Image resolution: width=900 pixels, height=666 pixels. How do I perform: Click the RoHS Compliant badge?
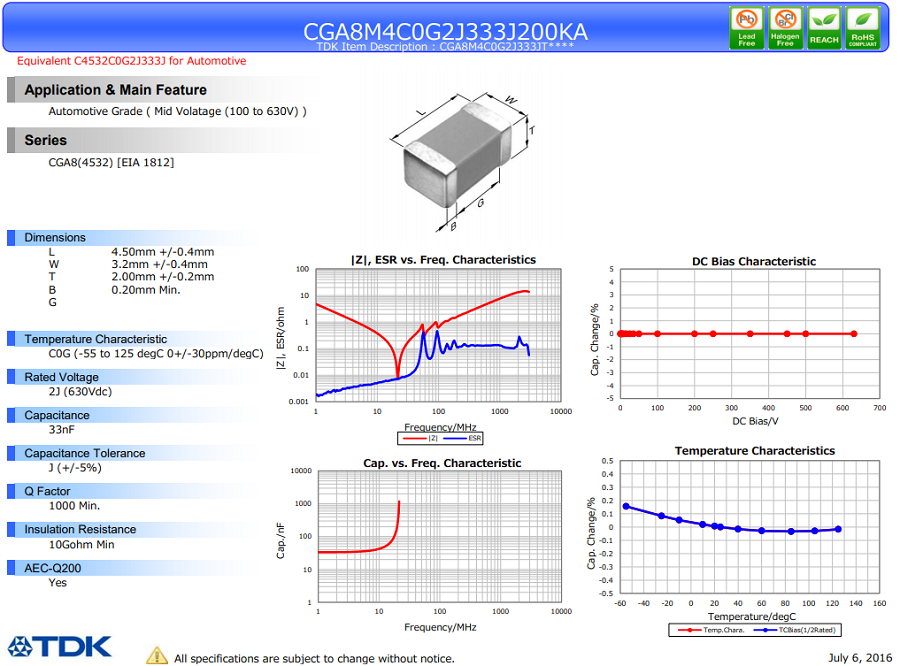pos(862,28)
